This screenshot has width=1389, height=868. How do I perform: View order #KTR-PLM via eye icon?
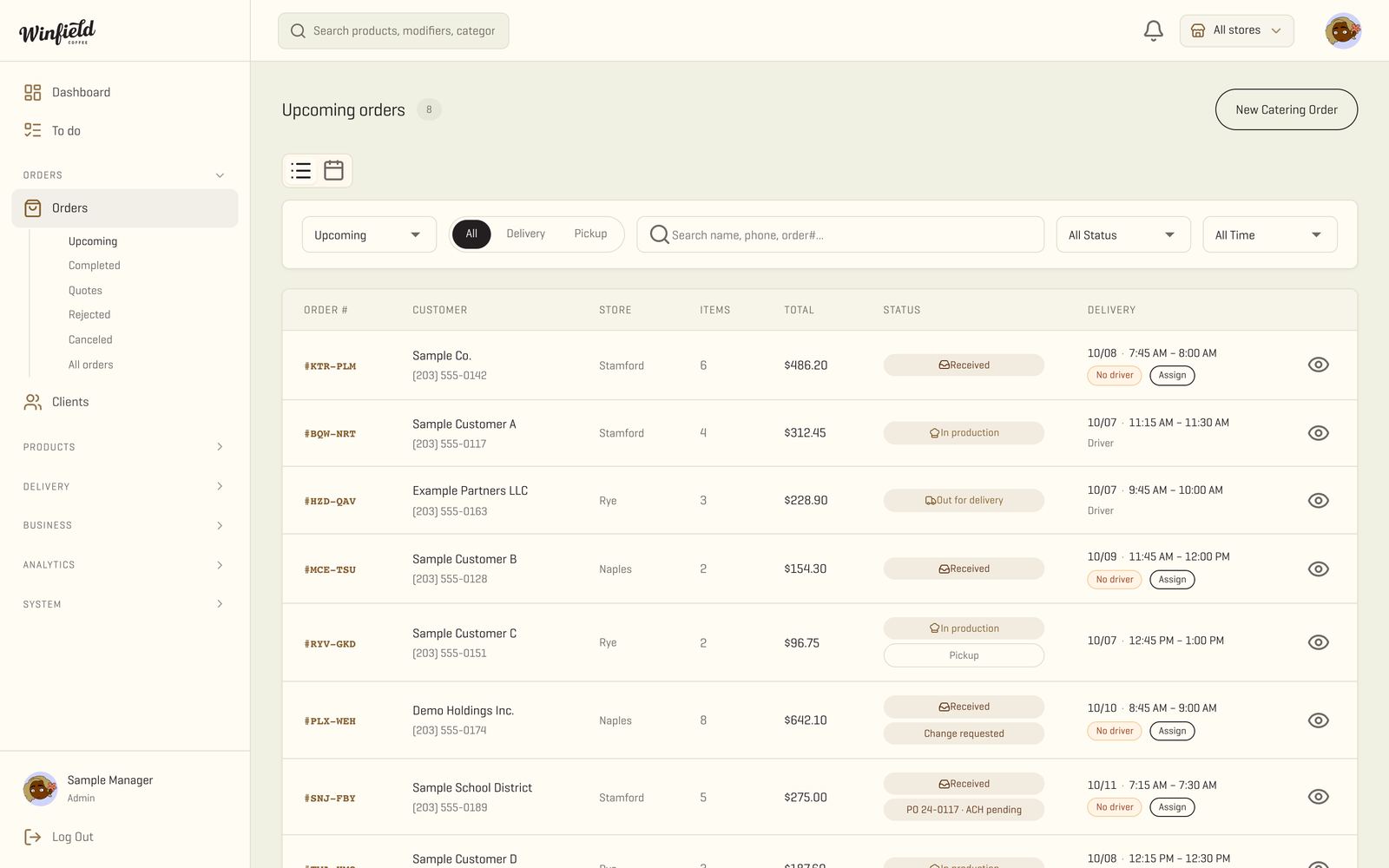[x=1318, y=365]
